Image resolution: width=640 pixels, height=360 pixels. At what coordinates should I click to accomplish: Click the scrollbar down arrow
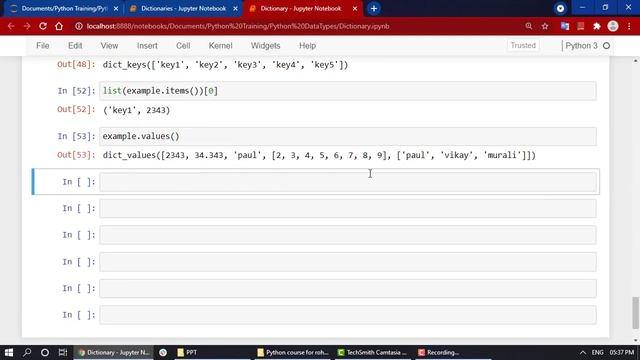pos(636,341)
